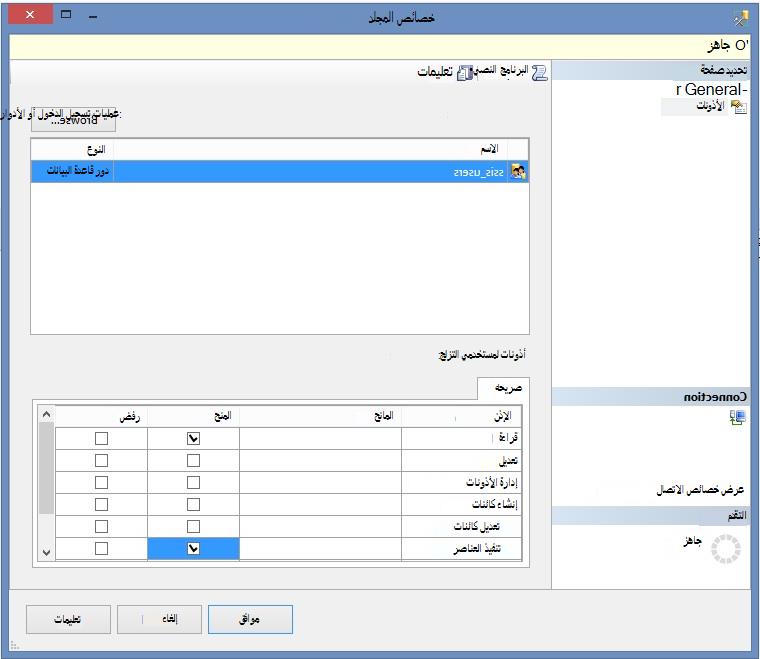This screenshot has width=760, height=659.
Task: Check Grant for إدارة الأذونات row
Action: point(193,483)
